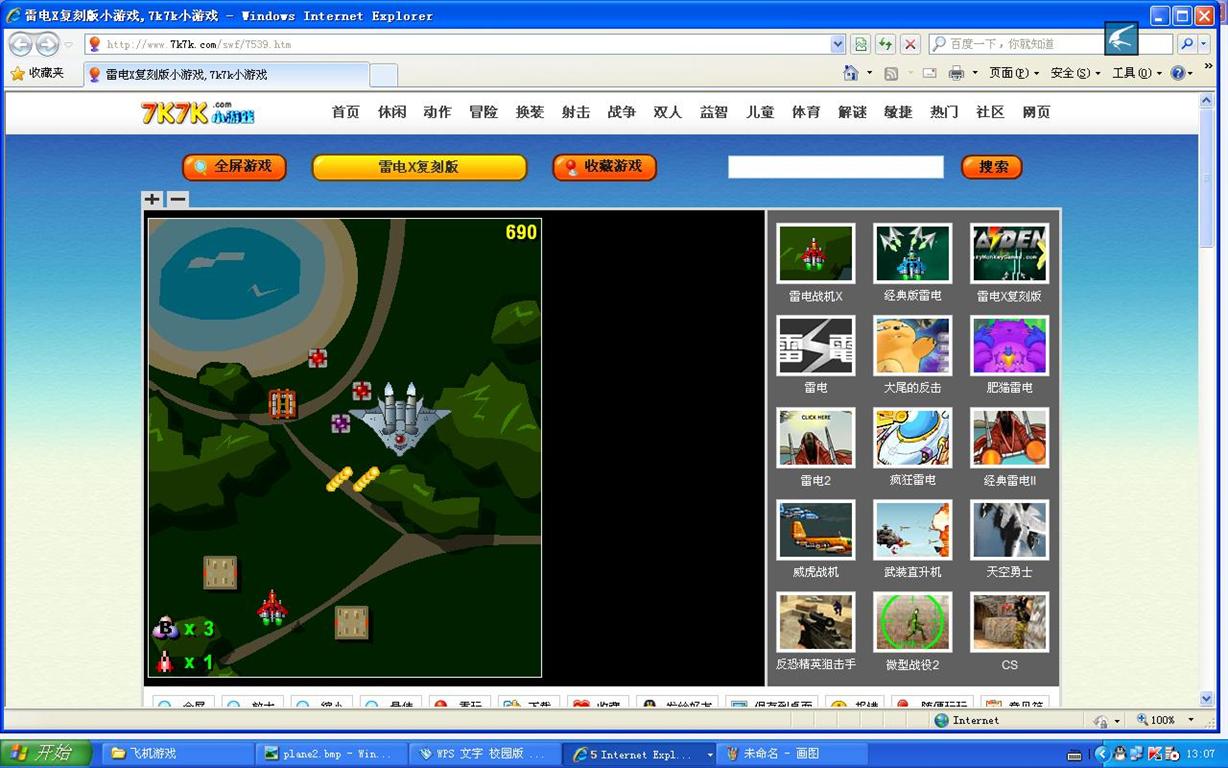
Task: Click the 全屏游戏 fullscreen button
Action: (234, 167)
